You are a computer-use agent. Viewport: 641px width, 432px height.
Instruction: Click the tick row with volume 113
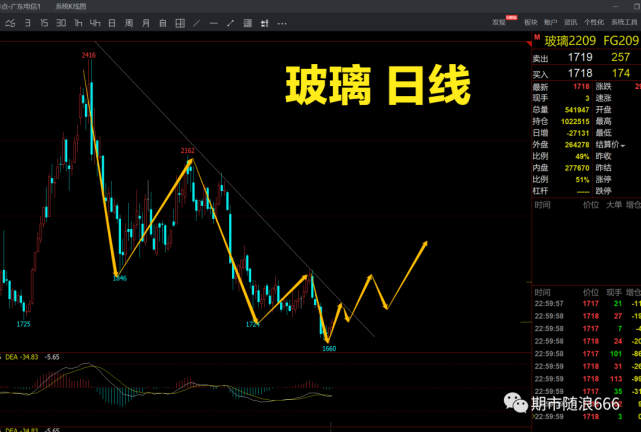tap(586, 379)
